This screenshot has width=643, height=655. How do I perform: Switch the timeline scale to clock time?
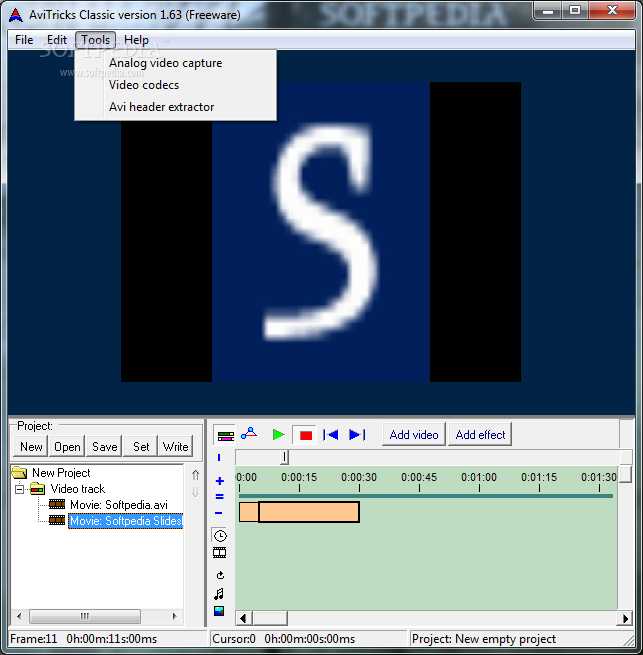[x=220, y=536]
